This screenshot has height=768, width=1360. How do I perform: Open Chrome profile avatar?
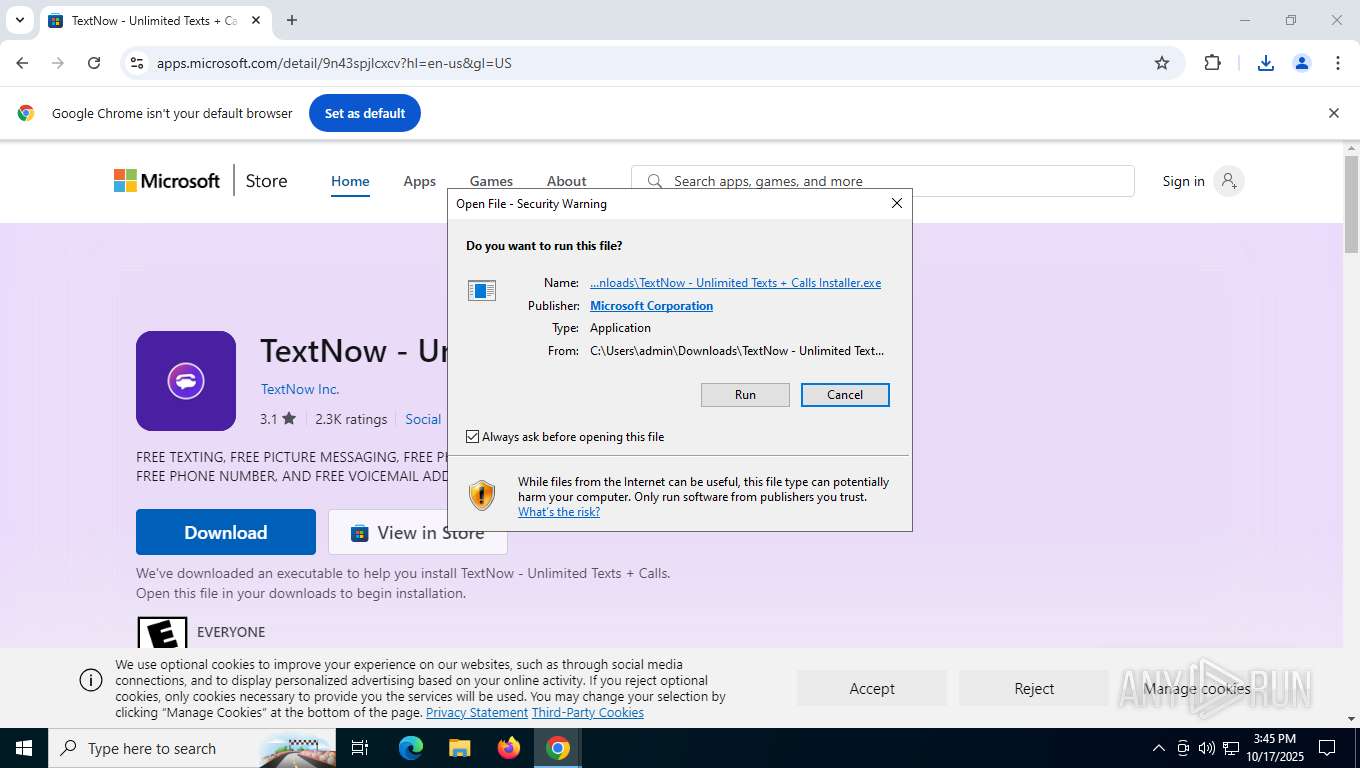coord(1302,63)
